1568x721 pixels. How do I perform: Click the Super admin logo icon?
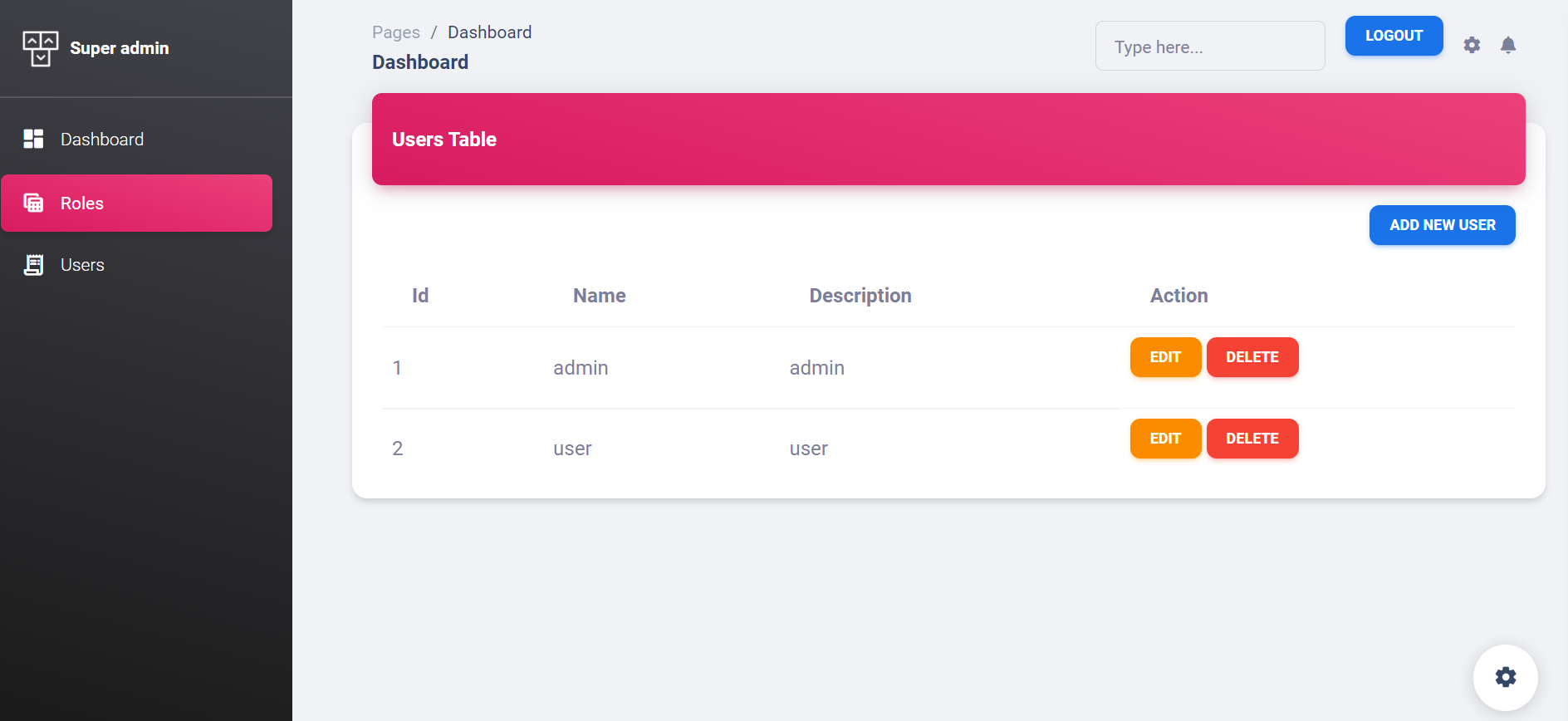[x=40, y=48]
